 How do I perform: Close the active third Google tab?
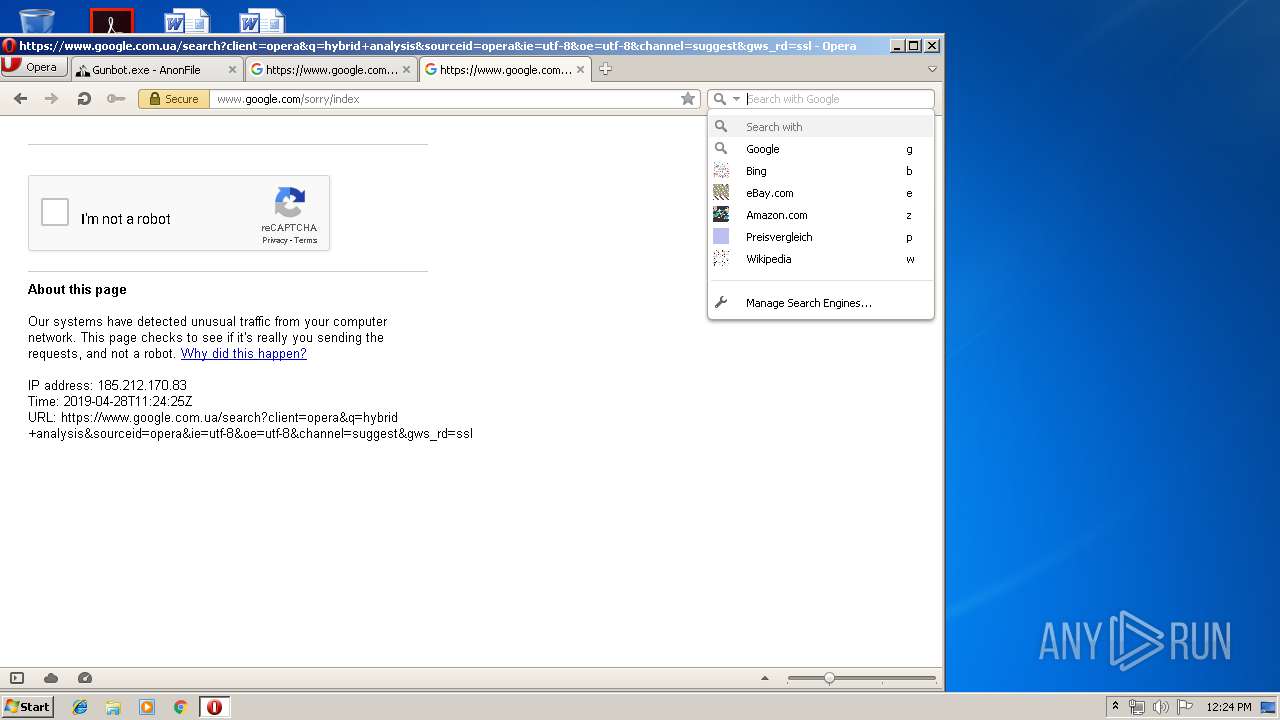[580, 70]
